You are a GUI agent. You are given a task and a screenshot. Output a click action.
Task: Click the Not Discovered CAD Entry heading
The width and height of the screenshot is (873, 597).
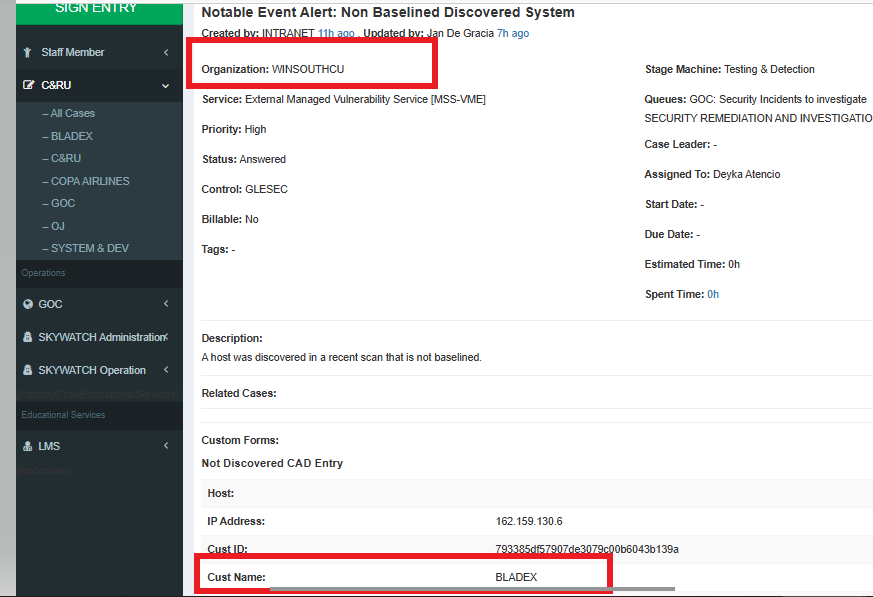[272, 463]
